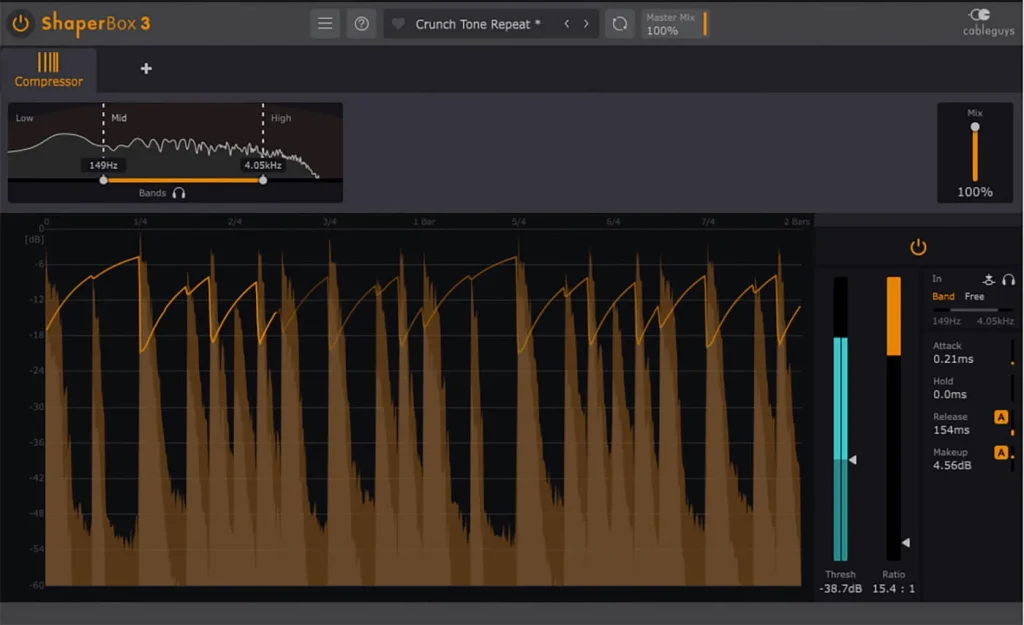Select the Compressor shaper tab
1024x625 pixels.
[48, 69]
